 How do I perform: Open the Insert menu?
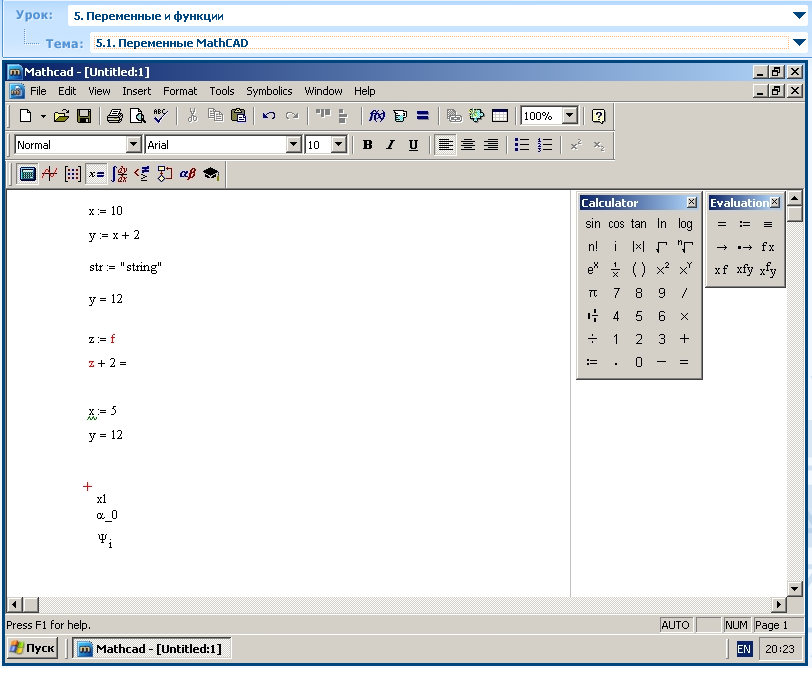coord(136,91)
